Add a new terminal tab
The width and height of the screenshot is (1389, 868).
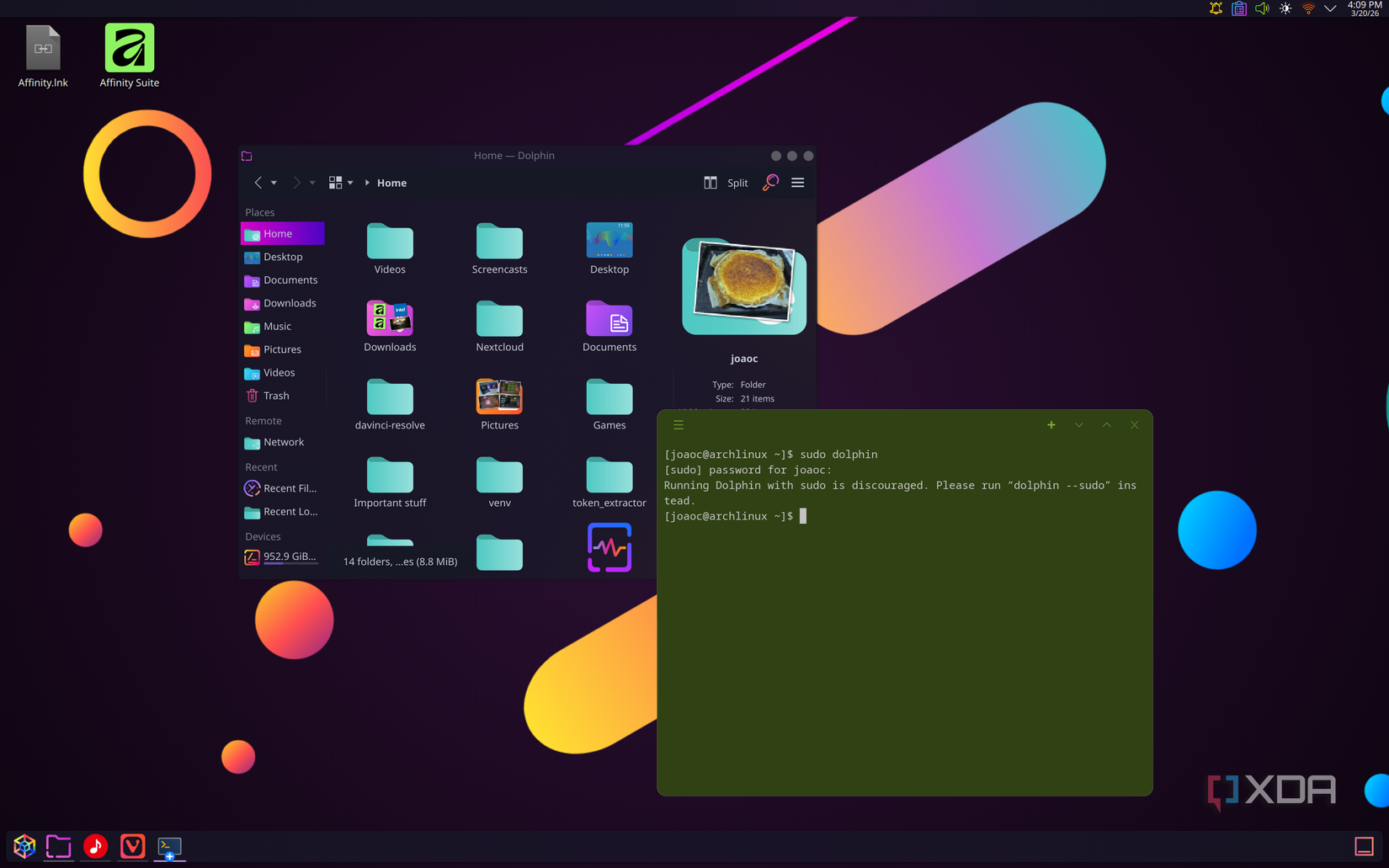(x=1051, y=425)
